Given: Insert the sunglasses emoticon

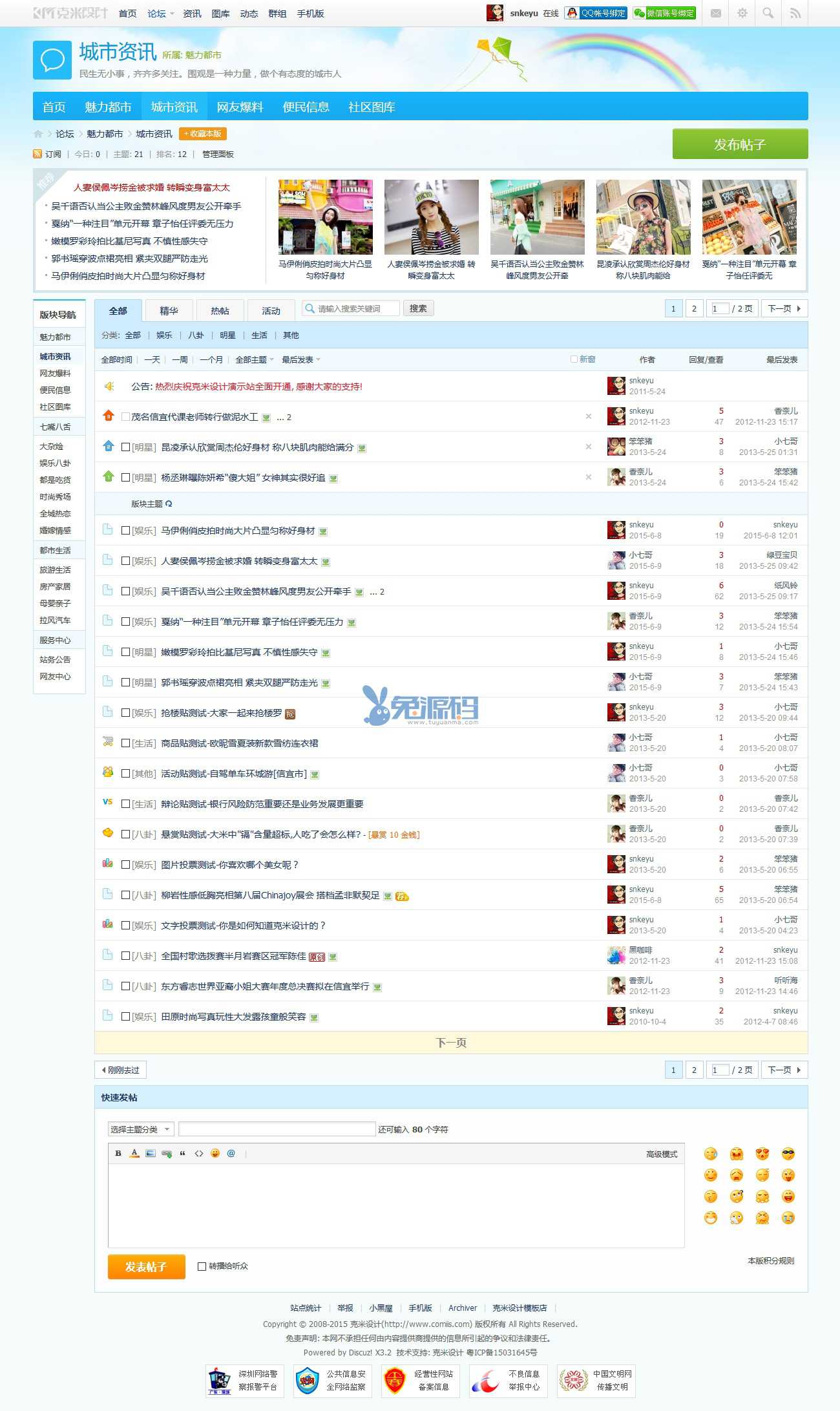Looking at the screenshot, I should coord(788,1154).
